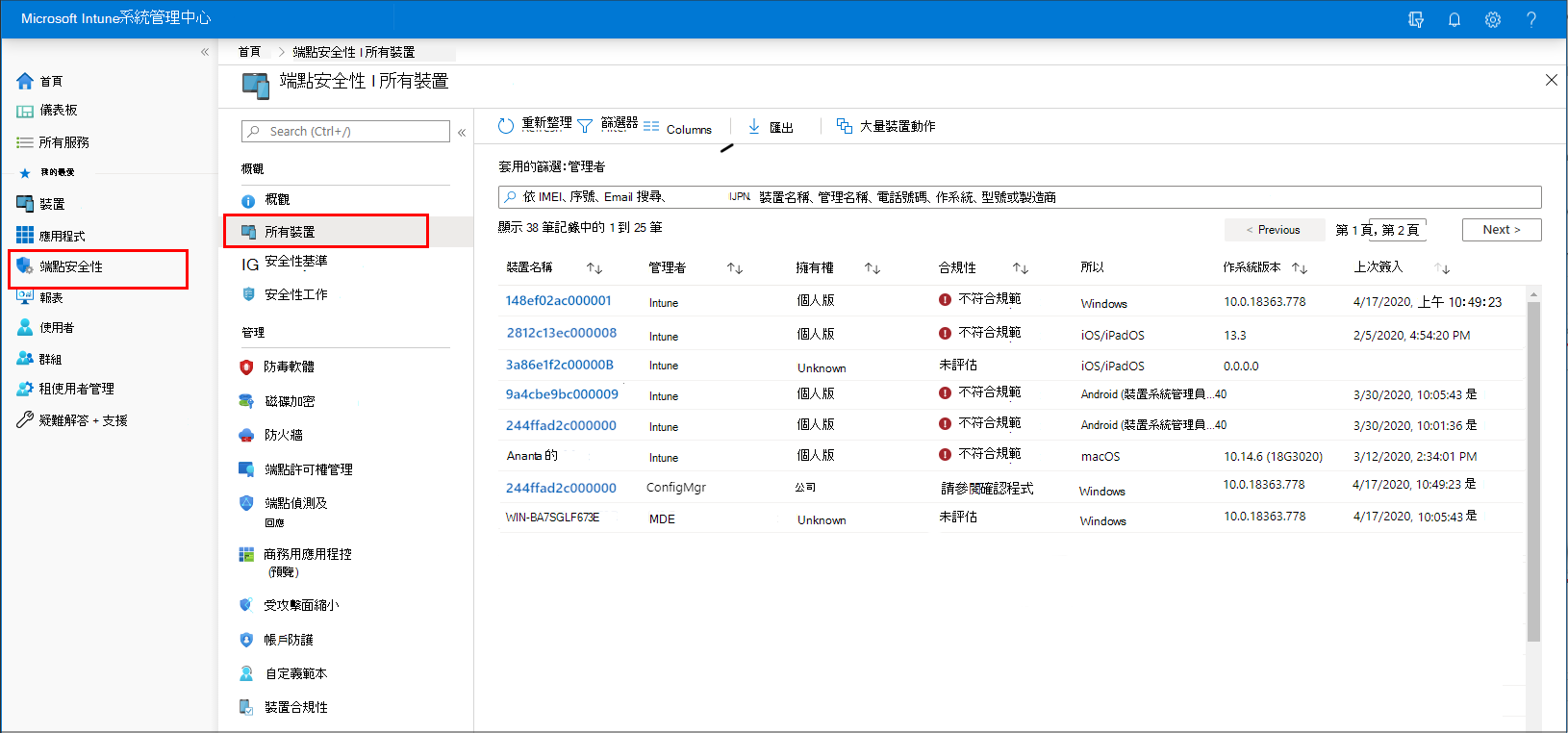
Task: Open the 篩選器 filter button
Action: [607, 125]
